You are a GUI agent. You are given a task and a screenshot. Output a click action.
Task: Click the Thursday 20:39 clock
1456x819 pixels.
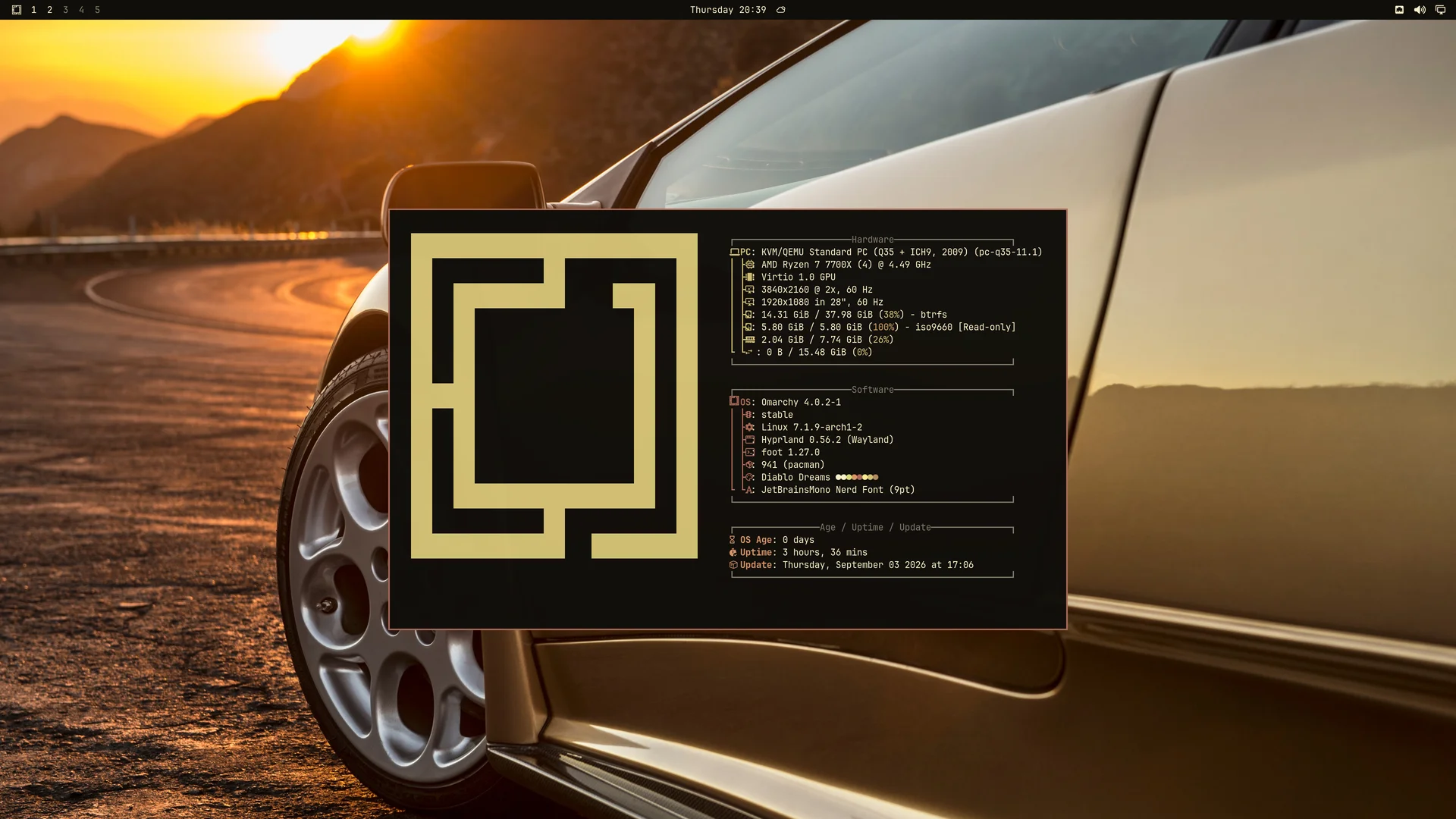point(727,10)
